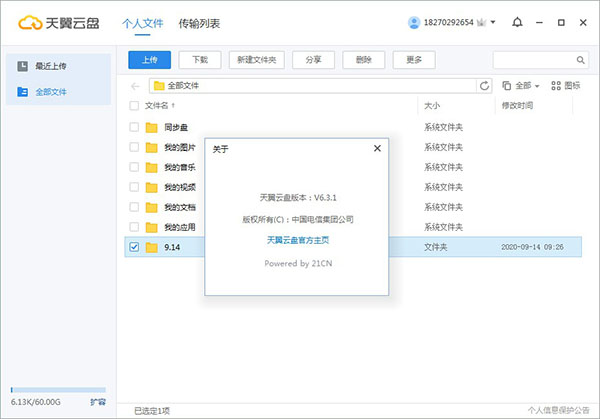Viewport: 600px width, 419px height.
Task: Check the 我的视频 row checkbox
Action: click(x=134, y=187)
